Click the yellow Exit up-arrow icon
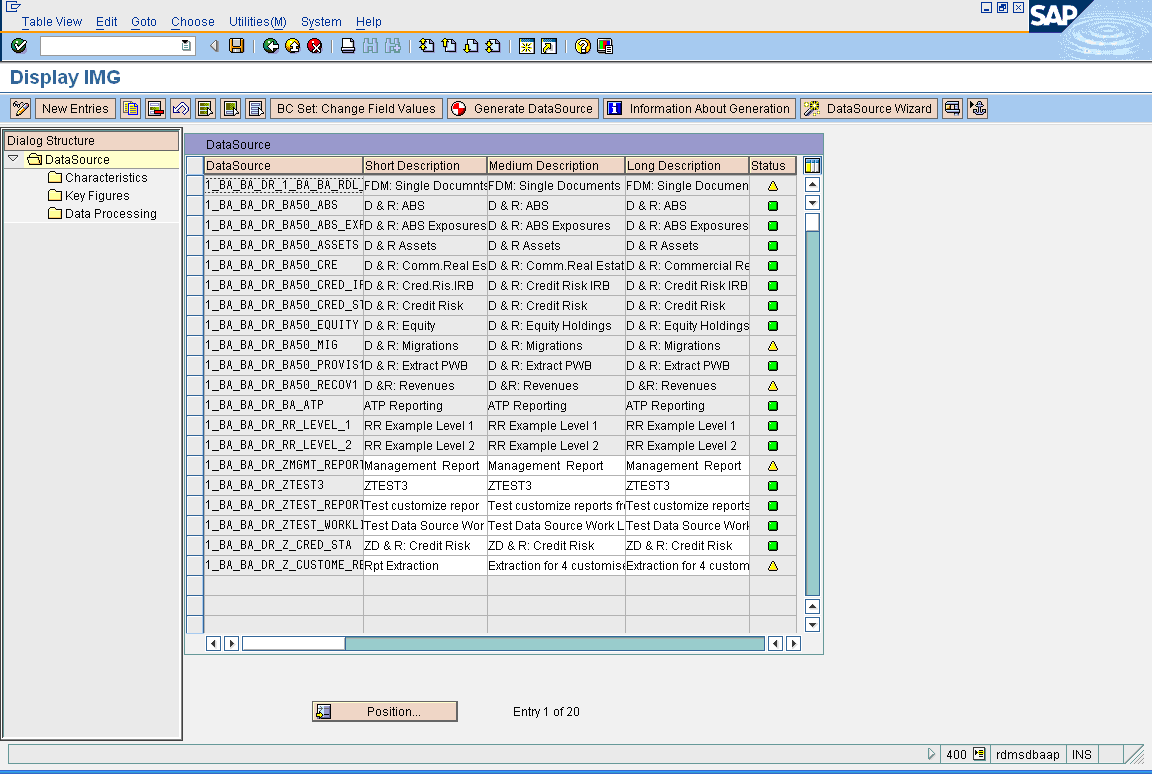This screenshot has width=1152, height=774. pos(292,46)
